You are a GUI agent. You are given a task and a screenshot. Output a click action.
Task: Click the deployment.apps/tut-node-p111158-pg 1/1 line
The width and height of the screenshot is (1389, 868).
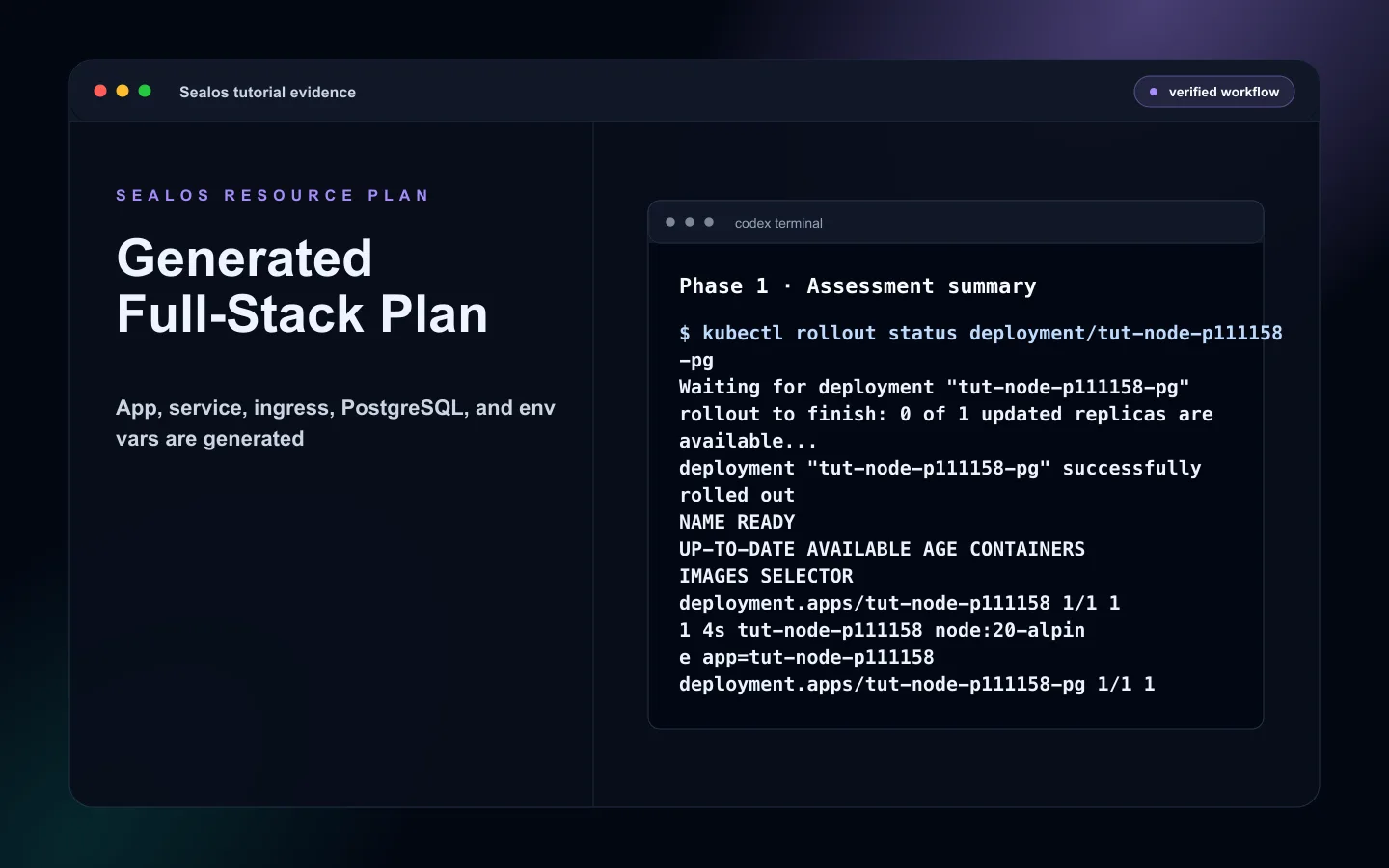[916, 684]
